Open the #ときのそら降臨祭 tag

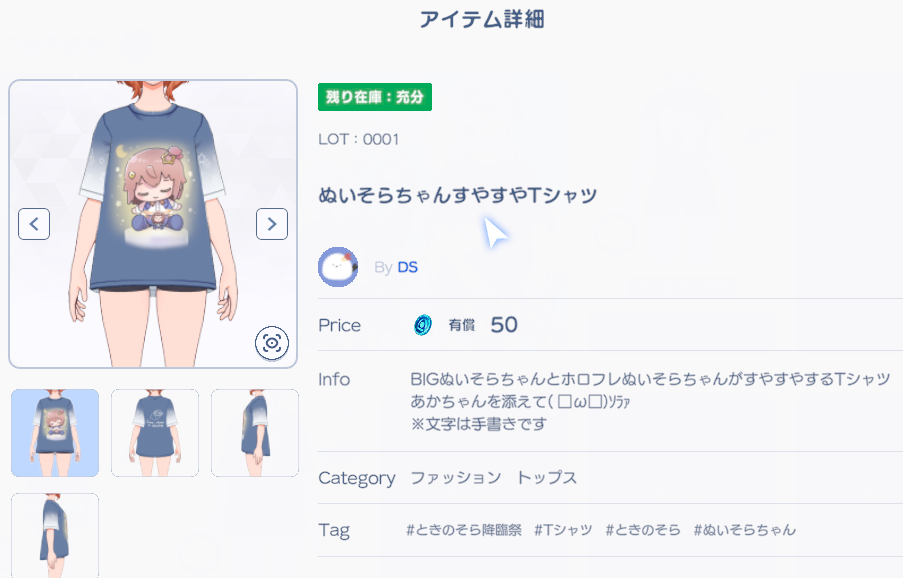pyautogui.click(x=464, y=530)
